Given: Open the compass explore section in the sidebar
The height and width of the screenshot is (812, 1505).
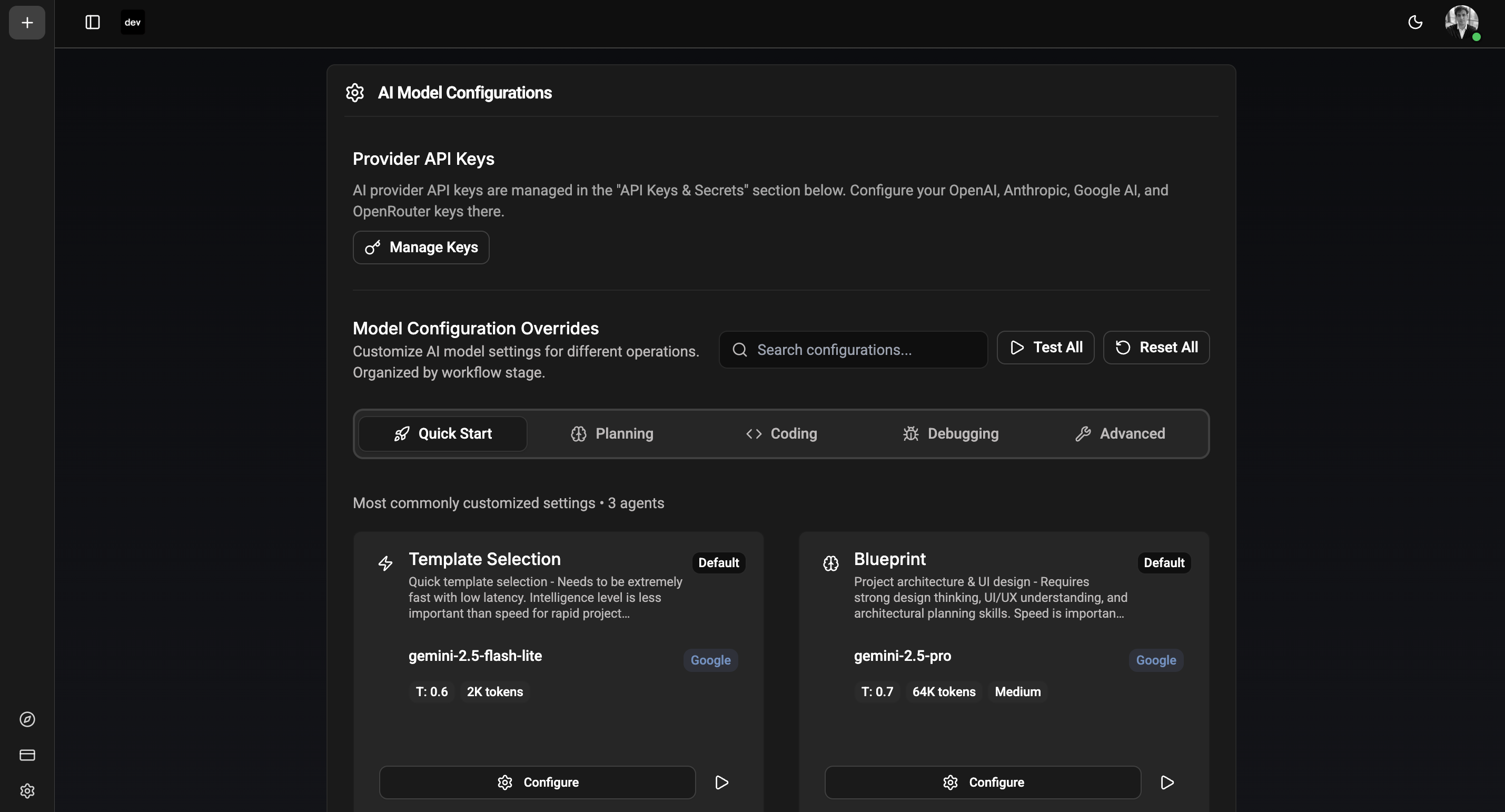Looking at the screenshot, I should pos(27,719).
